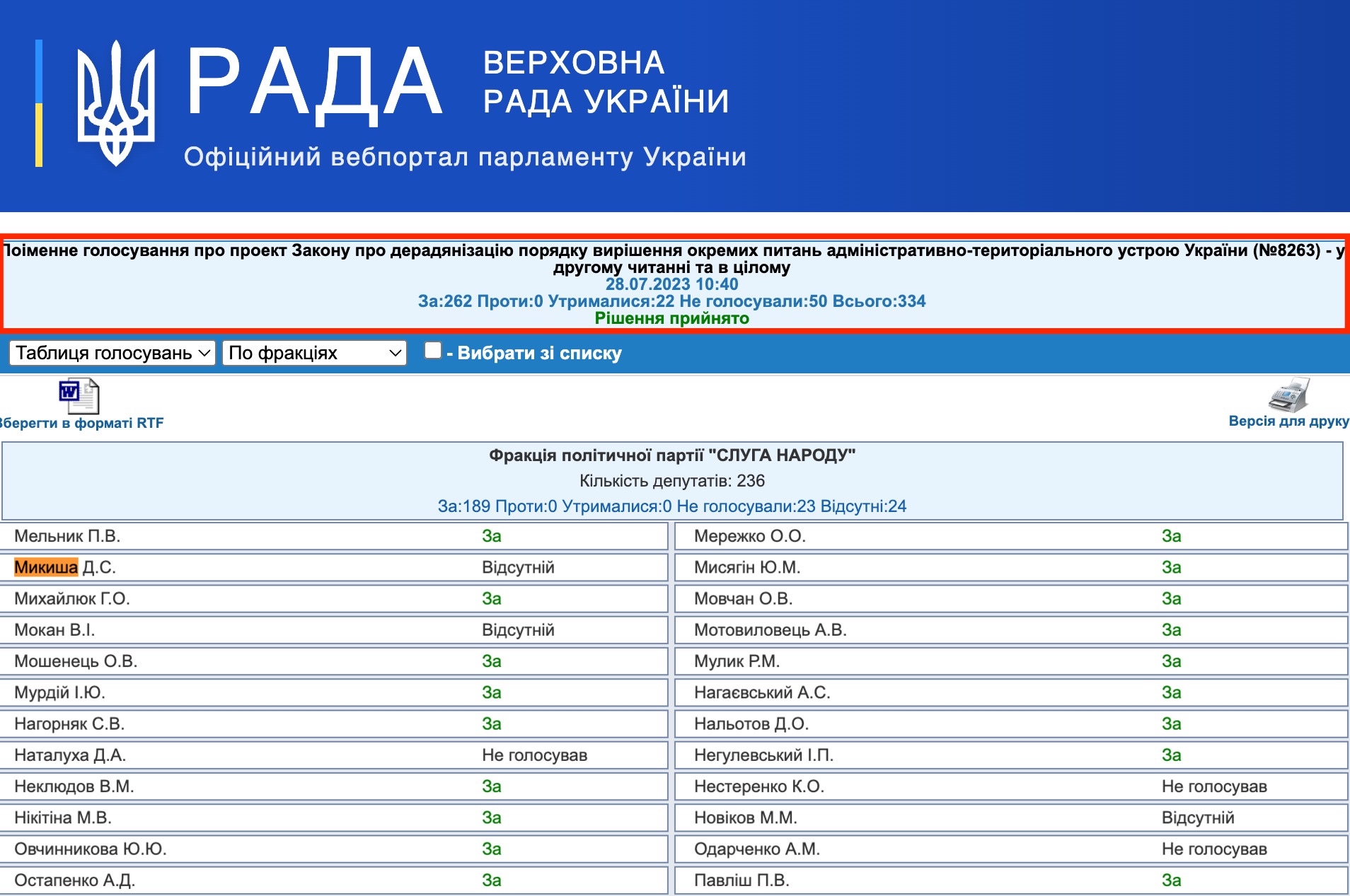Open 'Версія для друку' link
Screen dimensions: 1350x896
[1288, 421]
